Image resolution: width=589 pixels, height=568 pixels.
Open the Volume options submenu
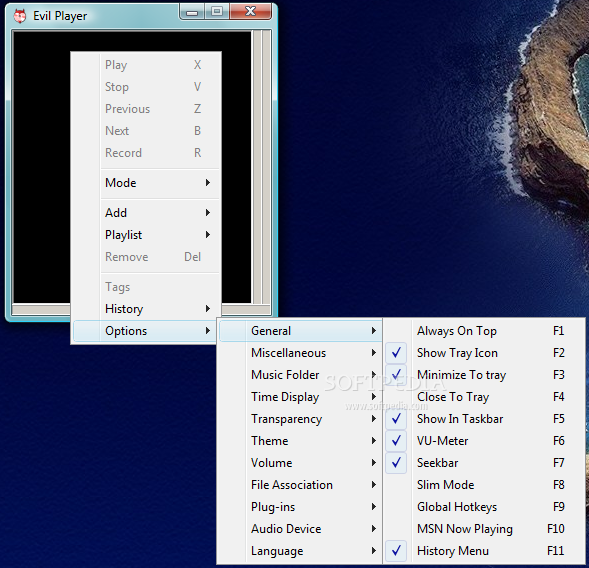pyautogui.click(x=300, y=462)
